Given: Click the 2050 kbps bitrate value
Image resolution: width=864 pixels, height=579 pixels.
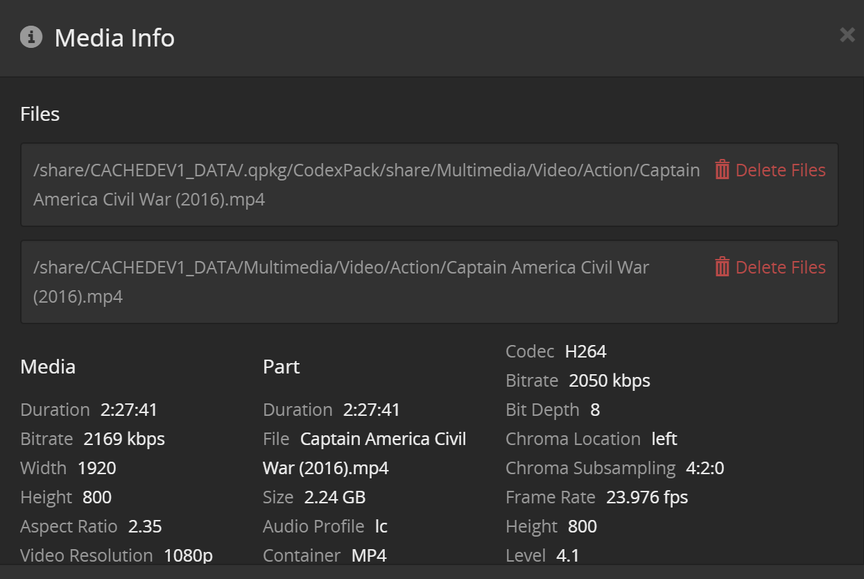Looking at the screenshot, I should (x=609, y=381).
